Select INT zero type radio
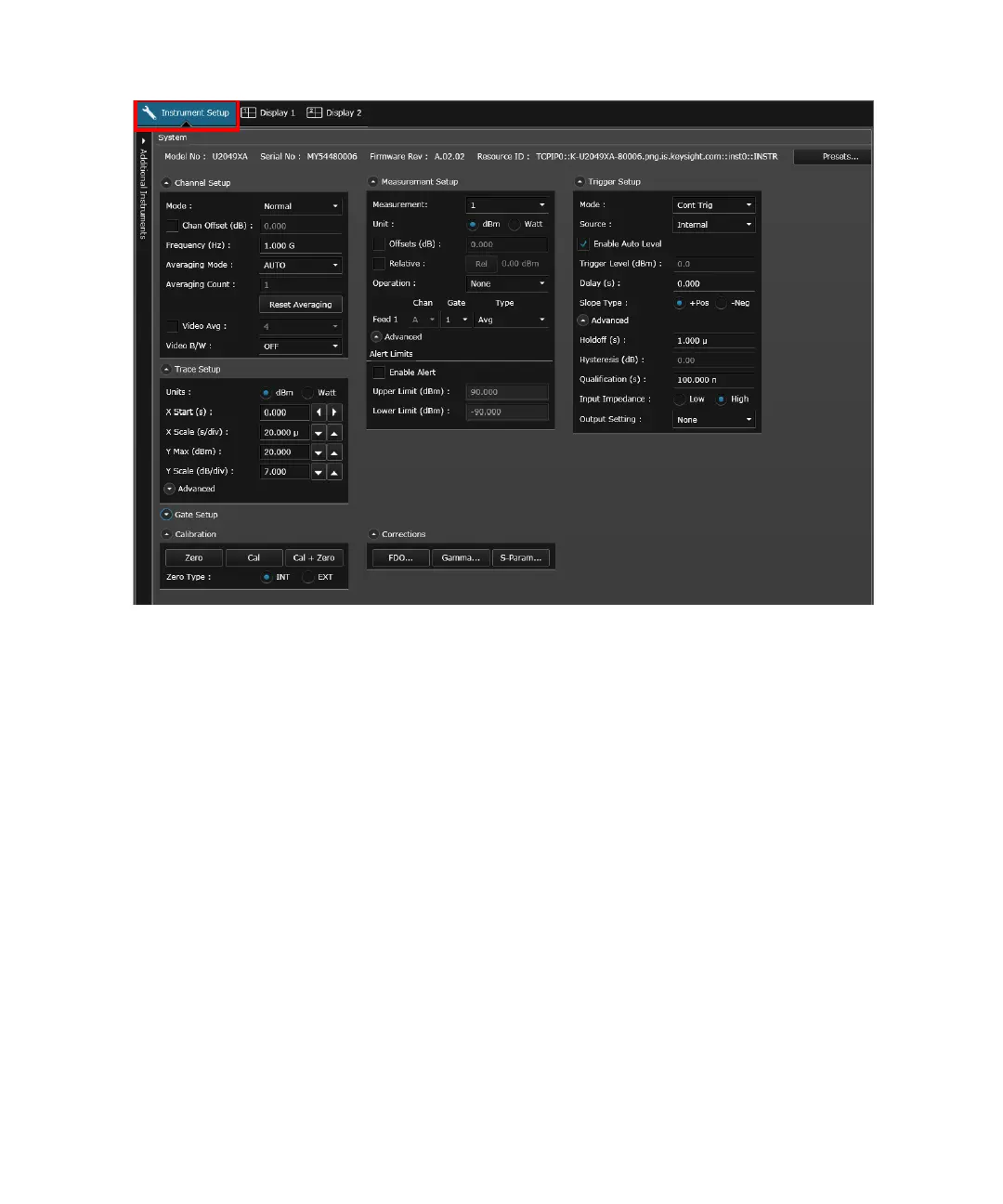The width and height of the screenshot is (1003, 1204). click(267, 577)
